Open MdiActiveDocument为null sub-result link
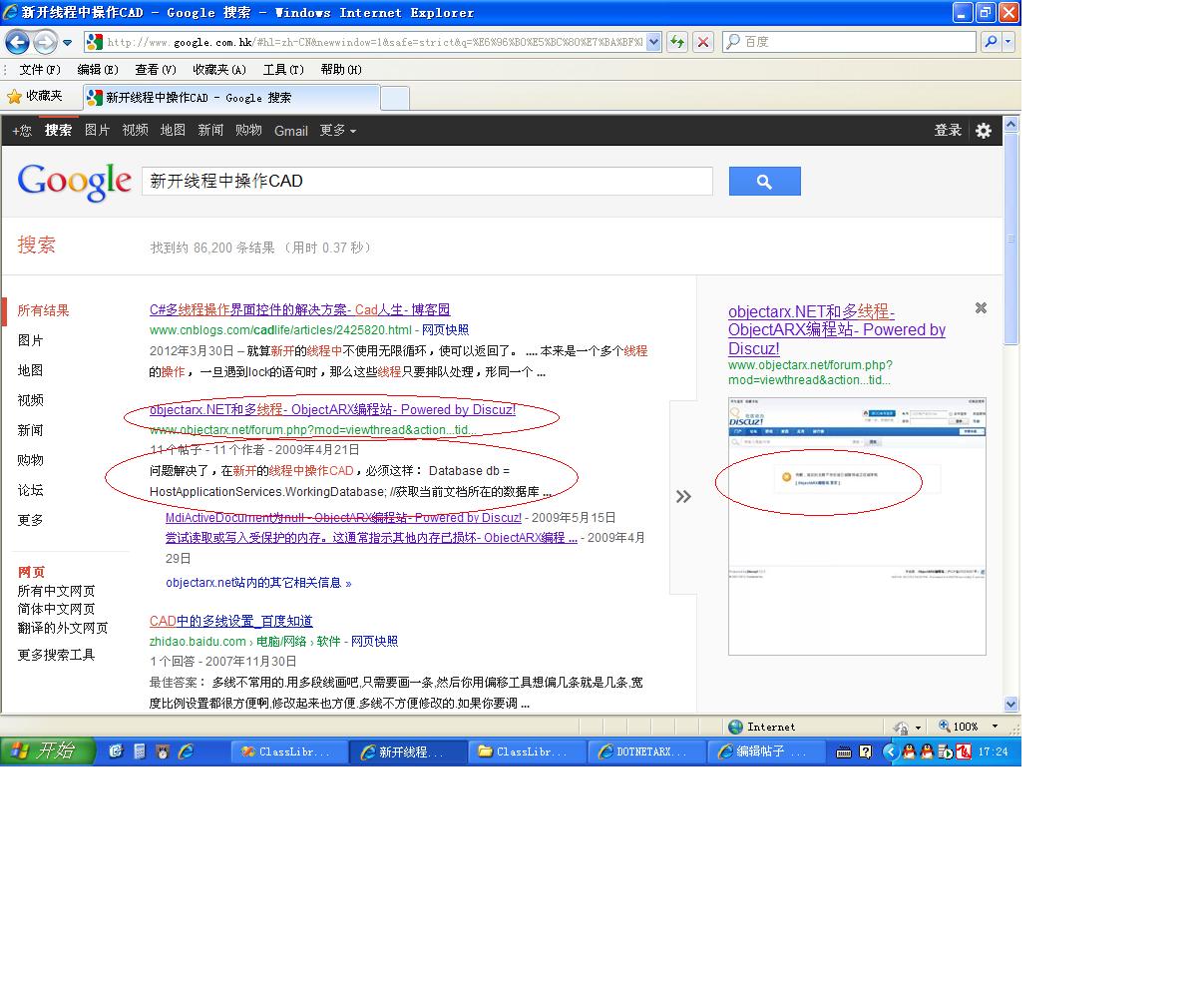The width and height of the screenshot is (1204, 998). (x=343, y=518)
